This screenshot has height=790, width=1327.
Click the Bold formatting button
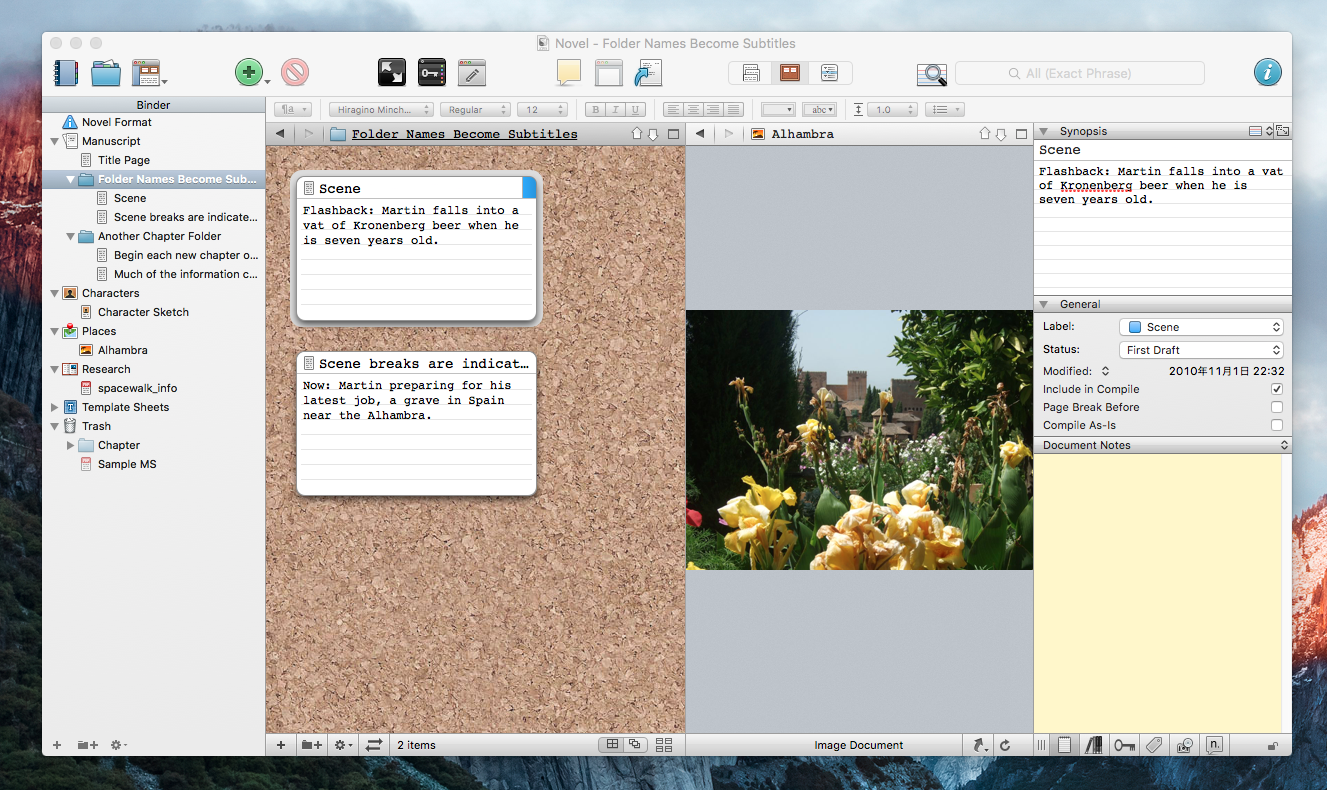pyautogui.click(x=597, y=110)
